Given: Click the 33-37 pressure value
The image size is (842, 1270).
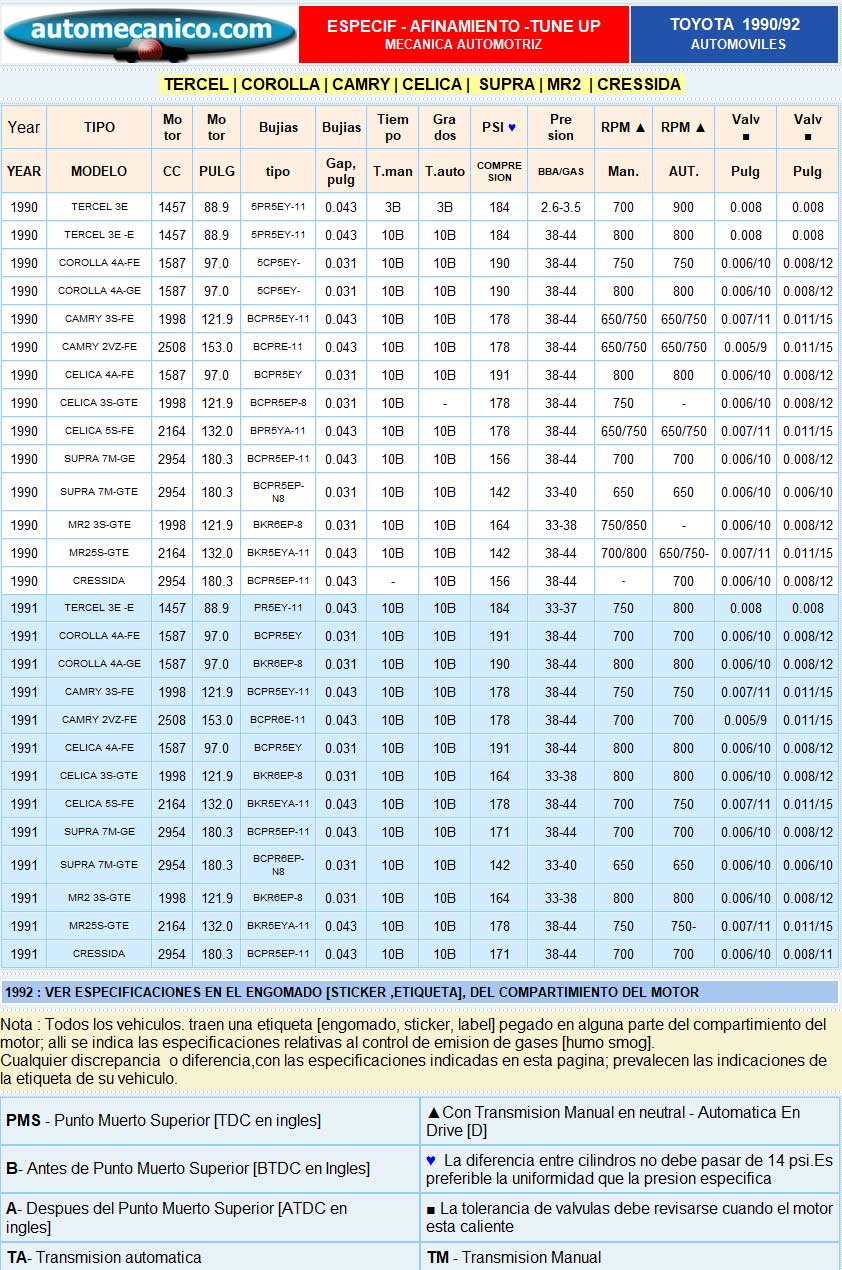Looking at the screenshot, I should click(x=561, y=608).
